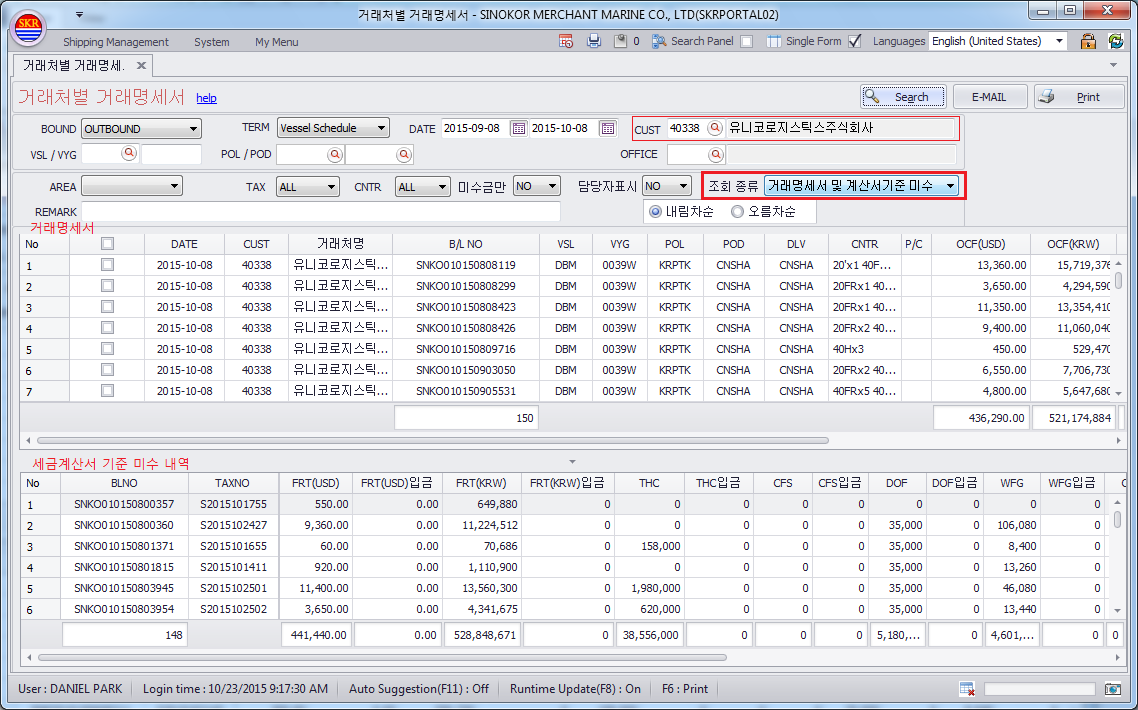Screen dimensions: 1138x710
Task: Open the 조회 종류 dropdown
Action: click(x=861, y=186)
